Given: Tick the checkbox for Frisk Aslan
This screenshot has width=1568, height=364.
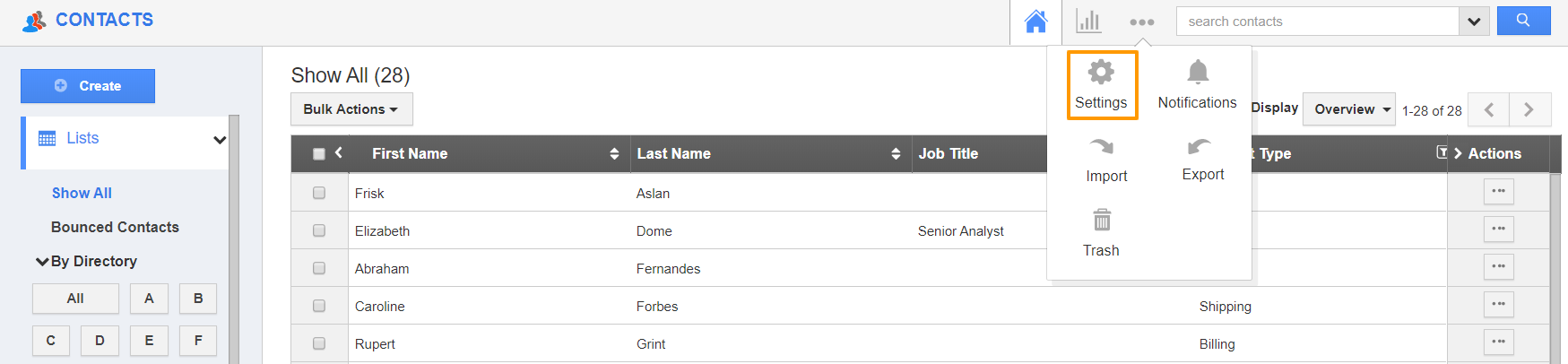Looking at the screenshot, I should (x=319, y=193).
